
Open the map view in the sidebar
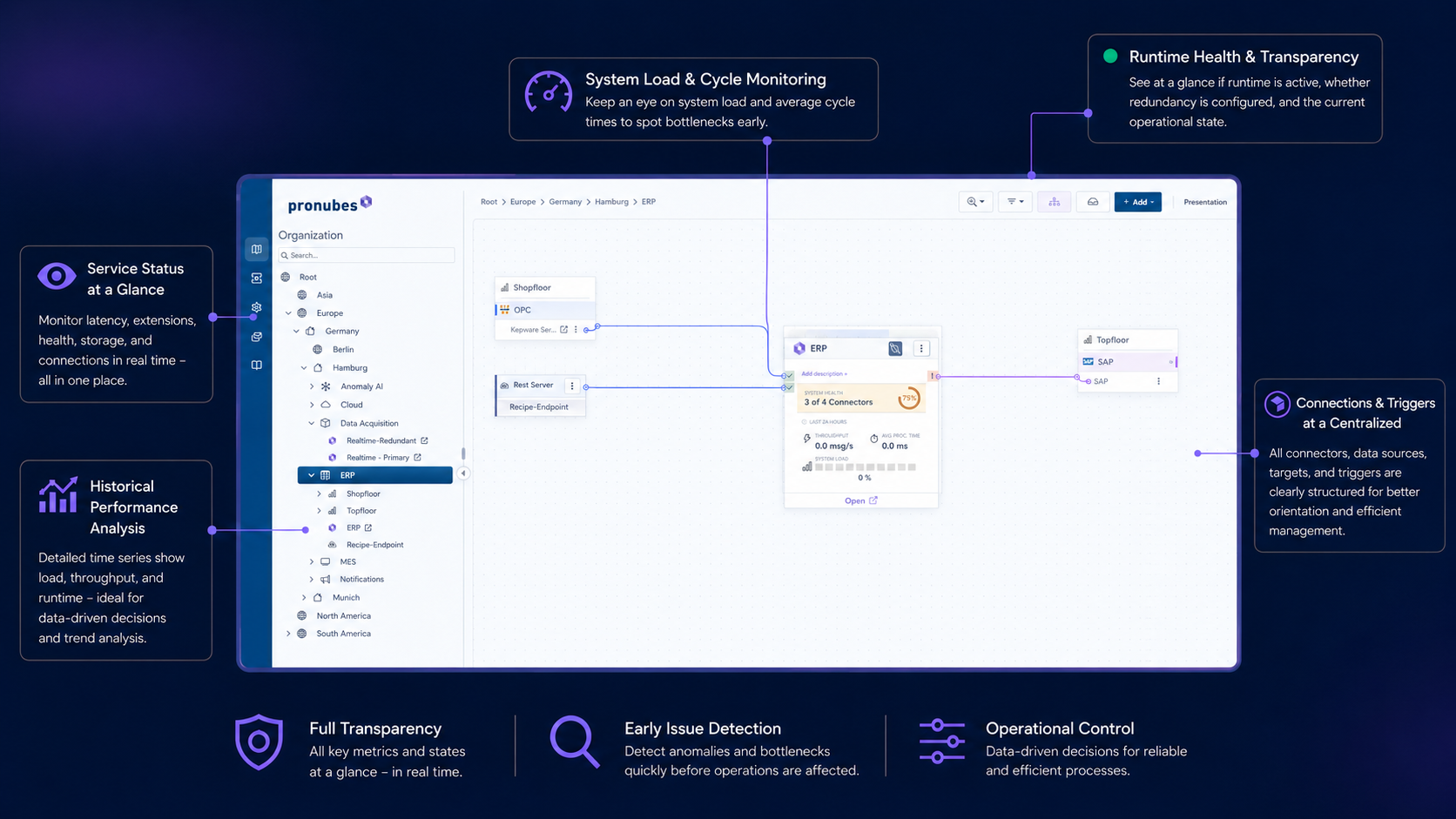[x=256, y=249]
